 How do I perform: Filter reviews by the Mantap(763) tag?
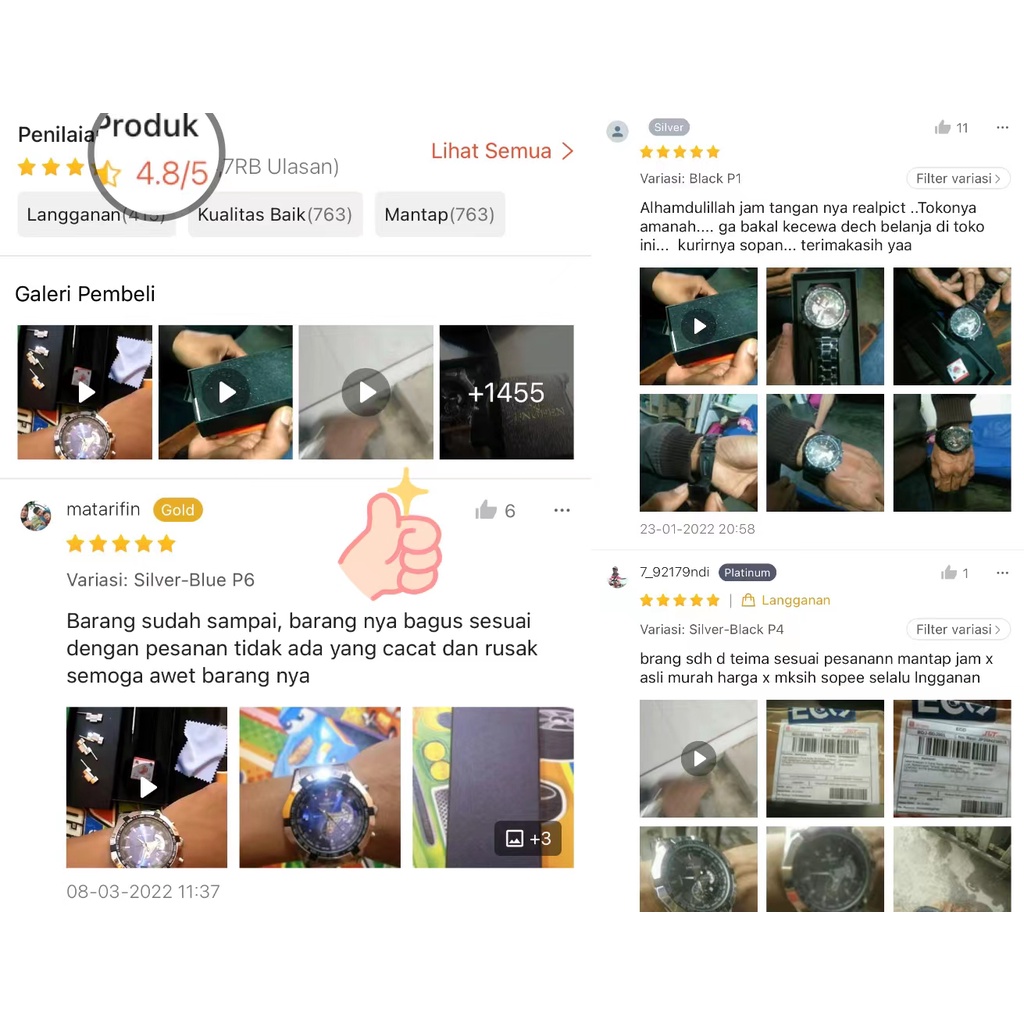coord(440,214)
